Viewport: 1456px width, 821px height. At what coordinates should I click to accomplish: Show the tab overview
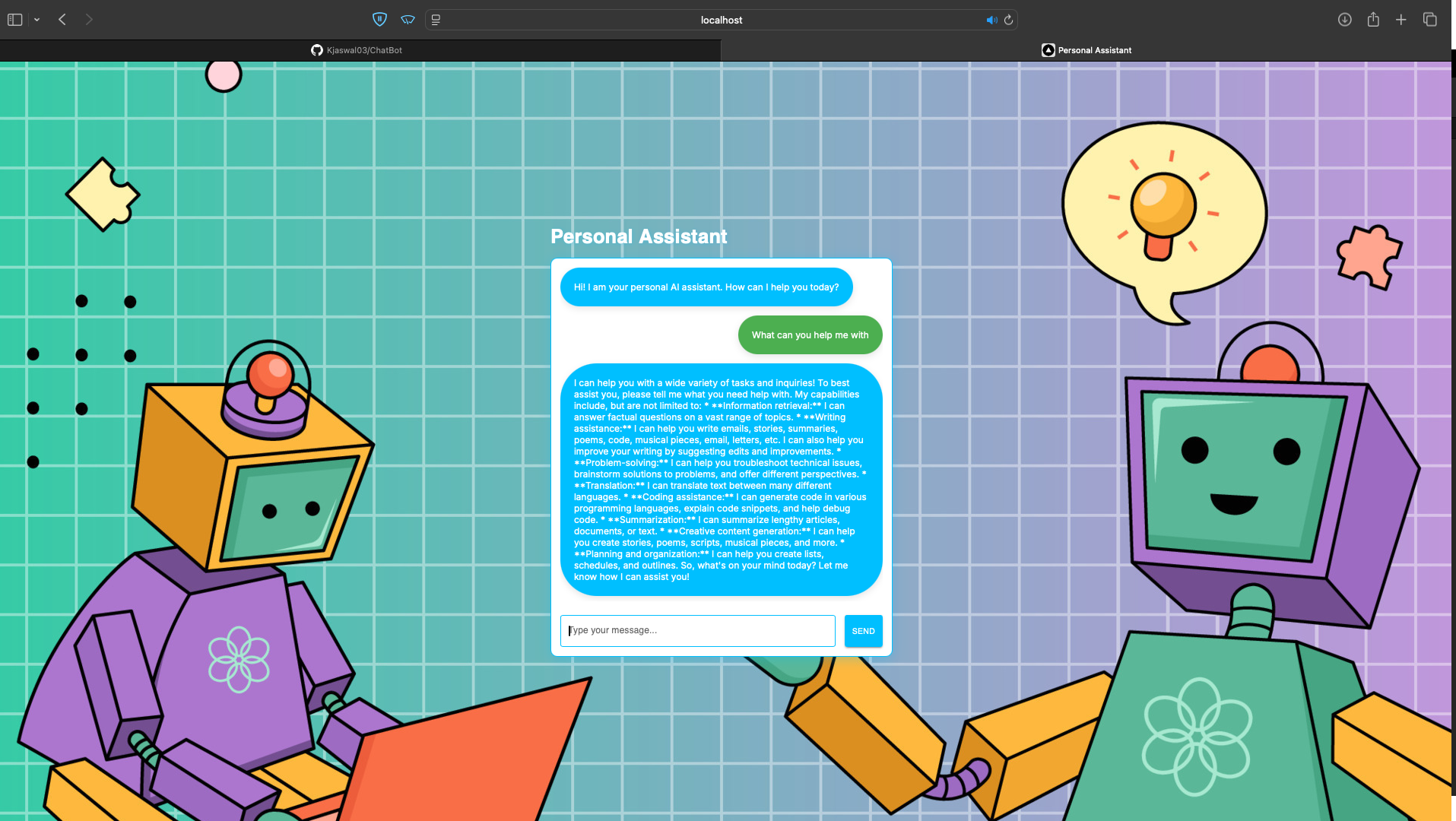(x=1430, y=20)
